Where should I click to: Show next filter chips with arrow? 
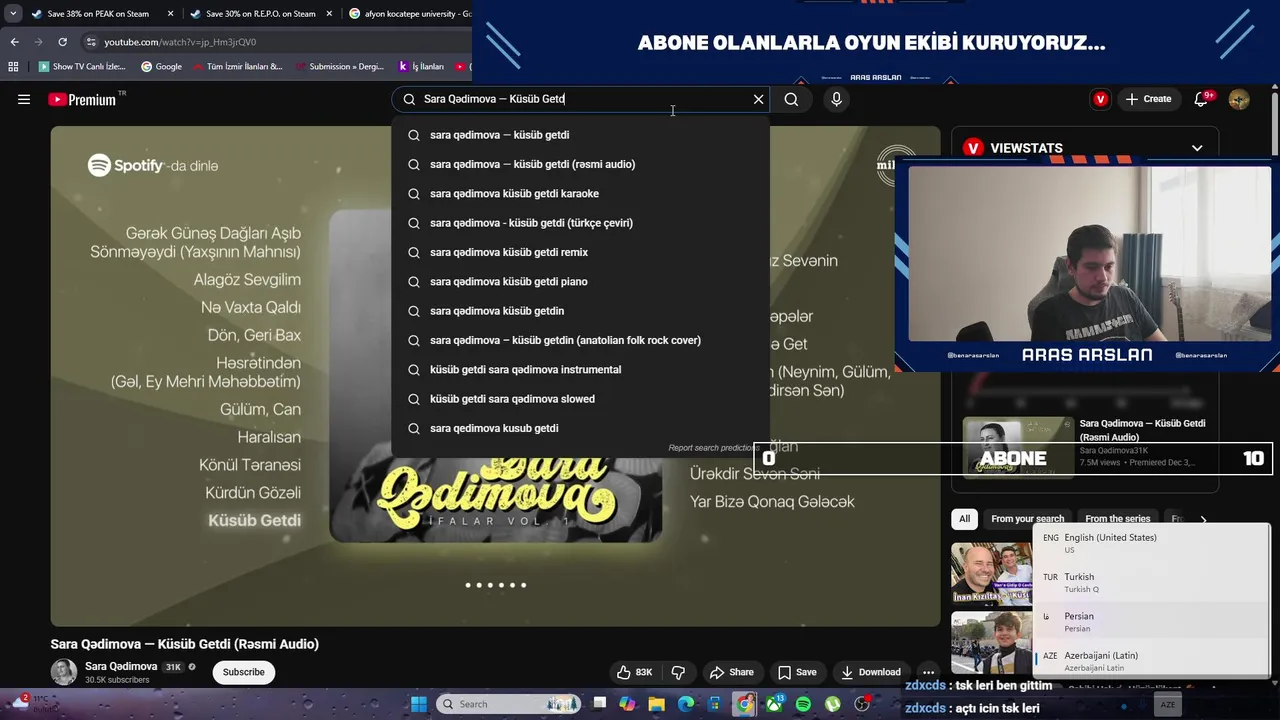tap(1203, 519)
